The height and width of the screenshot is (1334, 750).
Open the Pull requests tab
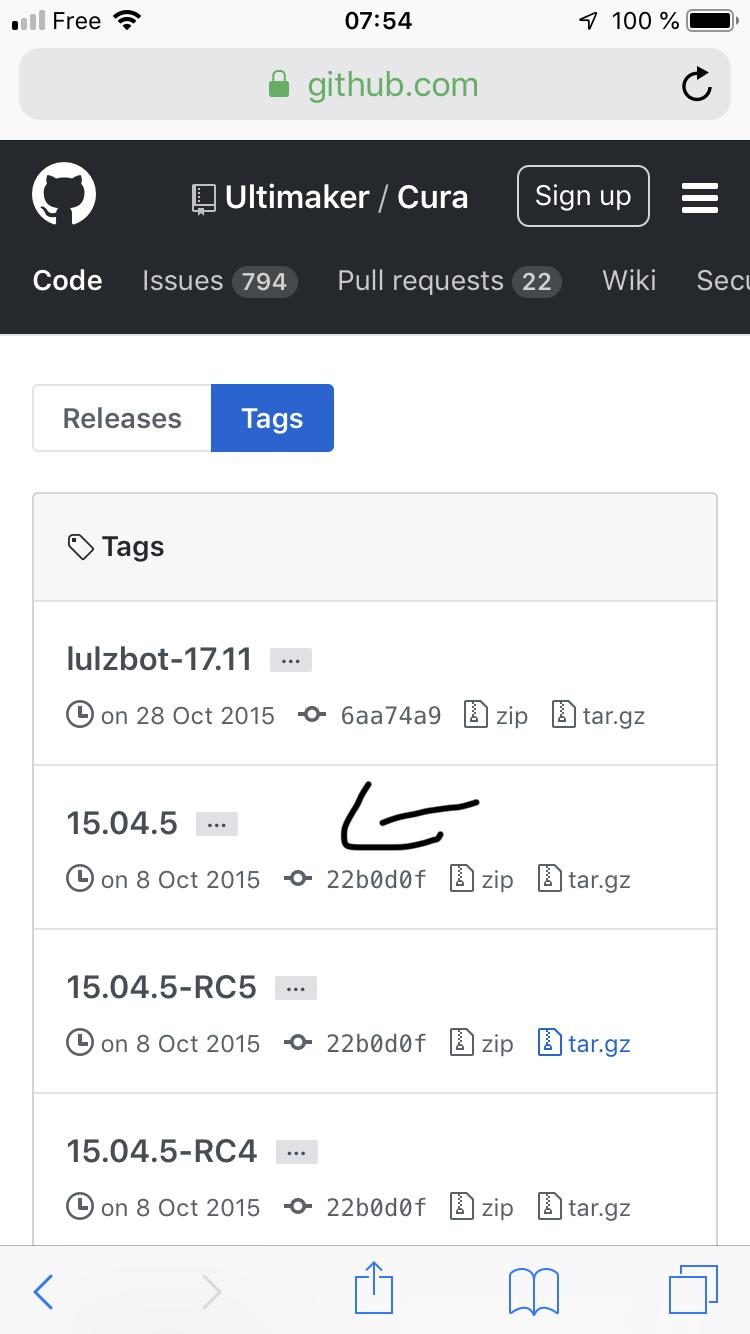coord(449,281)
